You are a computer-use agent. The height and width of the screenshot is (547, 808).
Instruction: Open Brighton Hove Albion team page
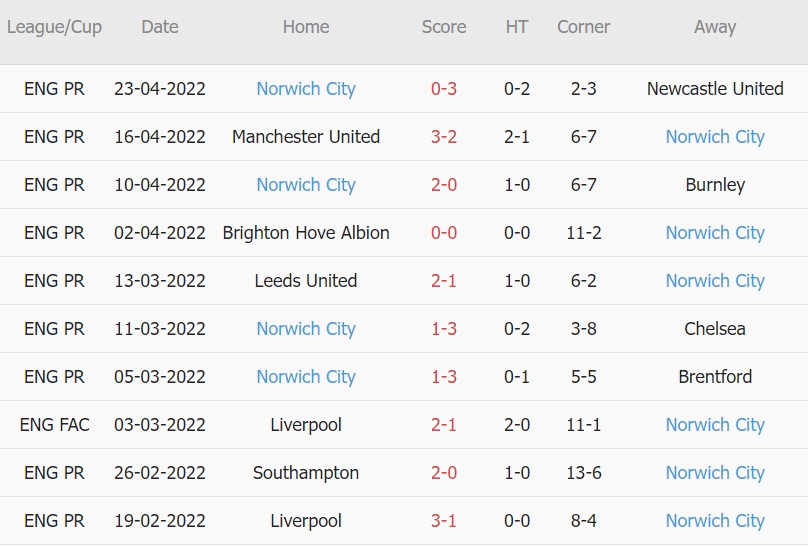coord(306,233)
